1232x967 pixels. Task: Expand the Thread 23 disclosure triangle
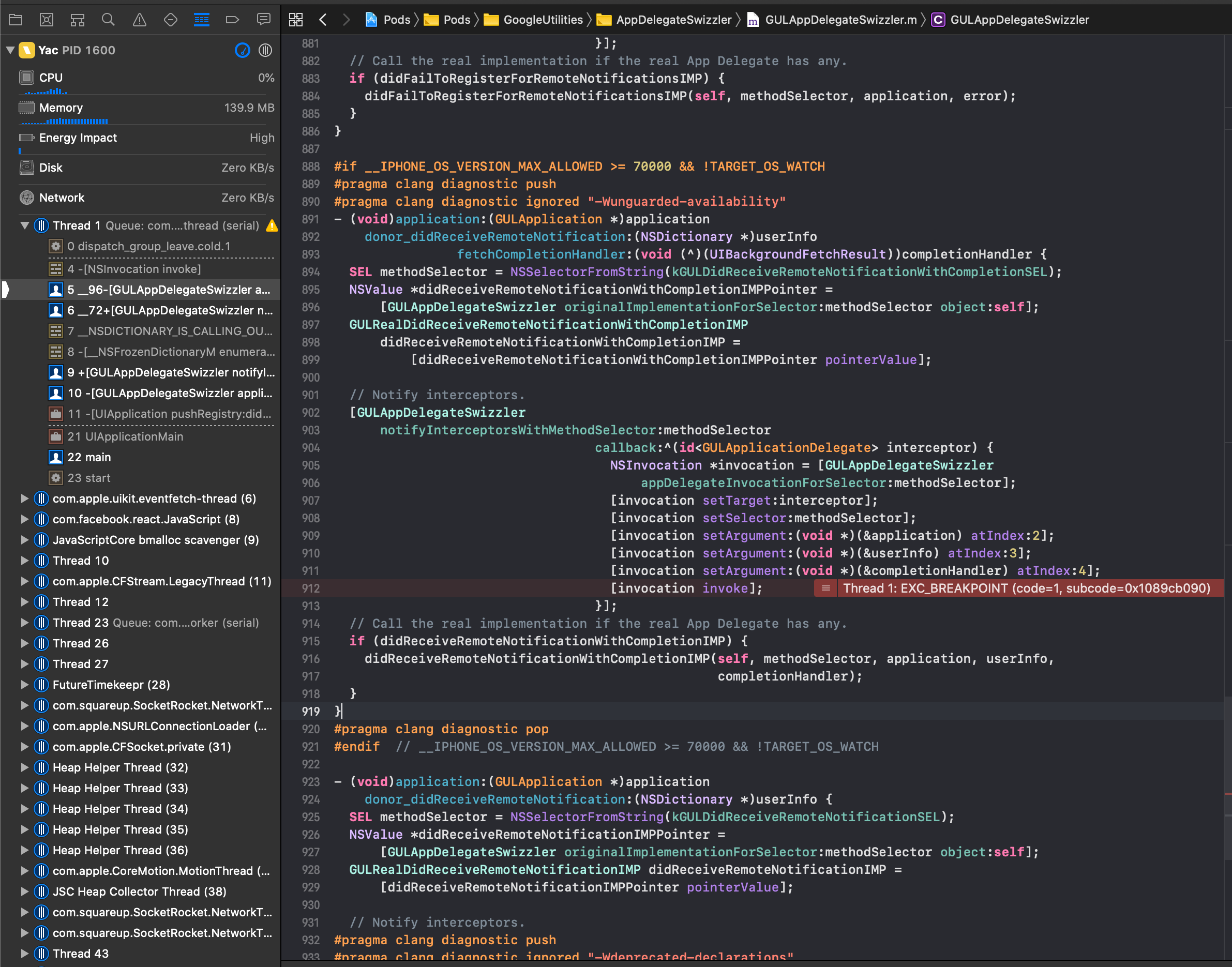coord(24,623)
